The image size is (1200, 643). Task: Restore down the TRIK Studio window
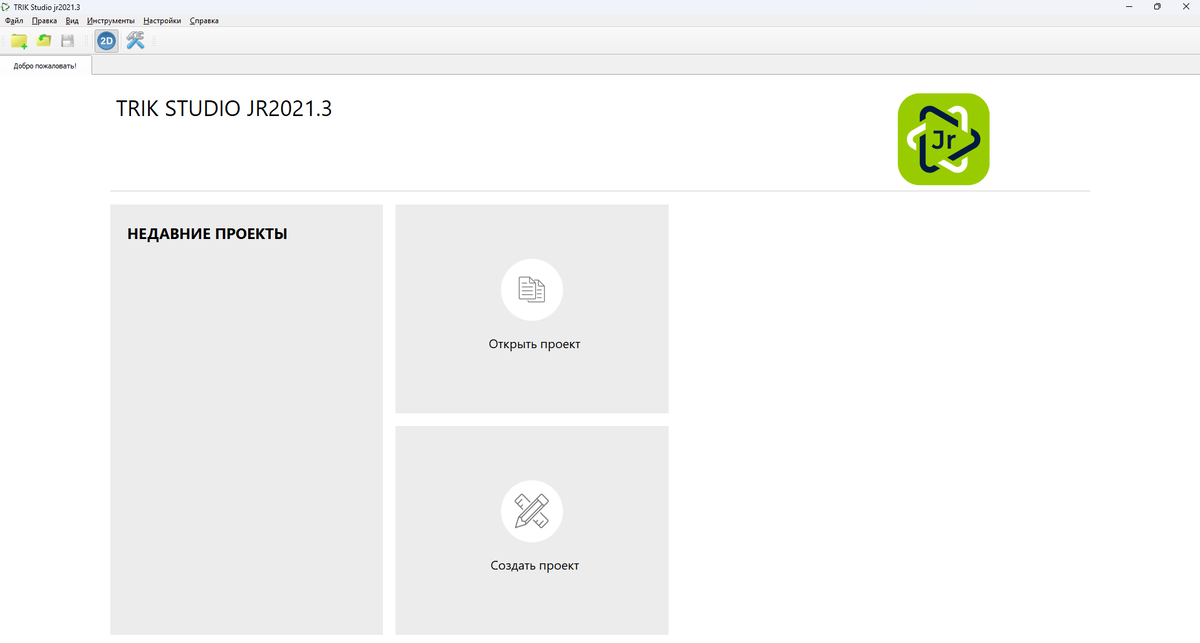[1157, 7]
